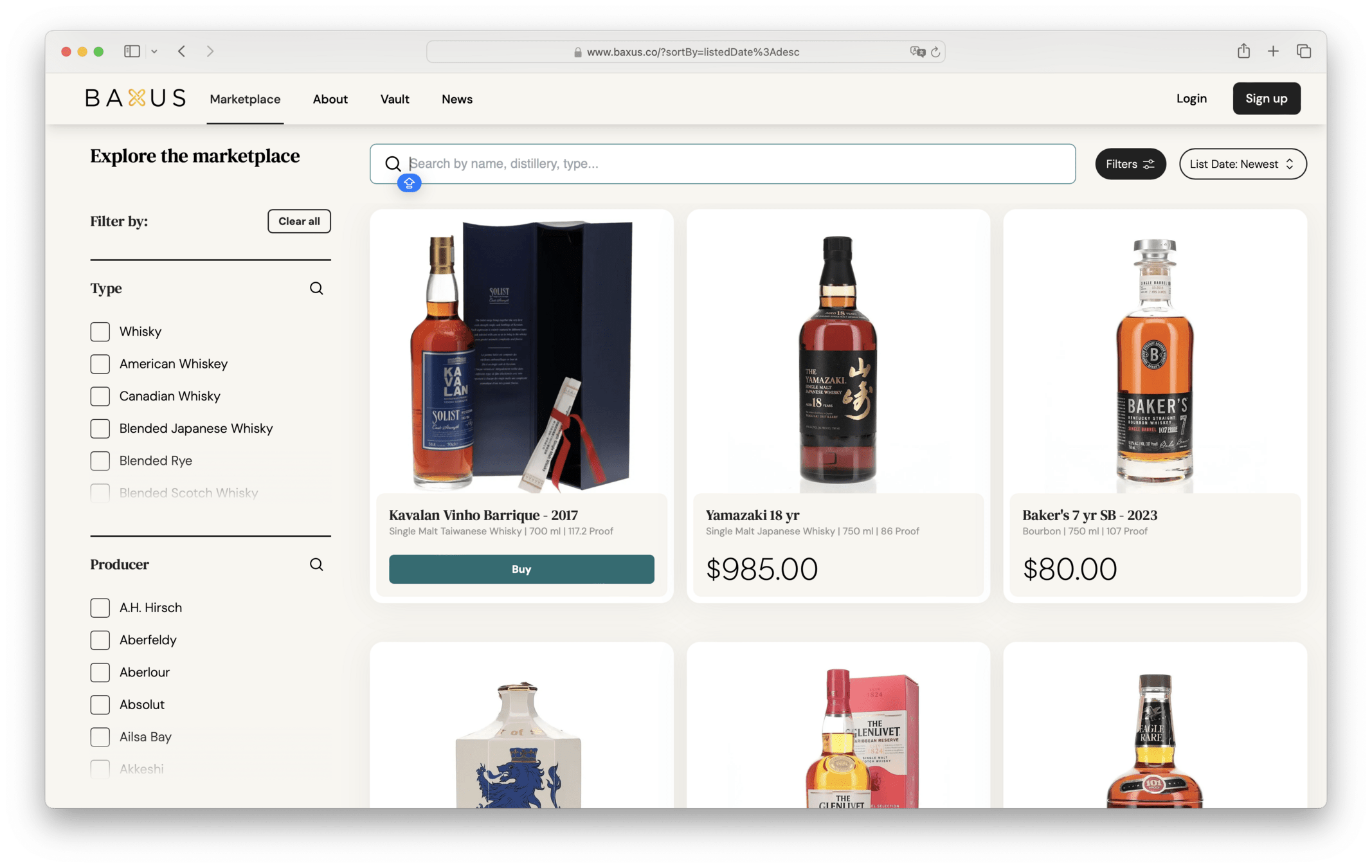Open the Type filter search icon
Image resolution: width=1372 pixels, height=868 pixels.
[x=316, y=288]
